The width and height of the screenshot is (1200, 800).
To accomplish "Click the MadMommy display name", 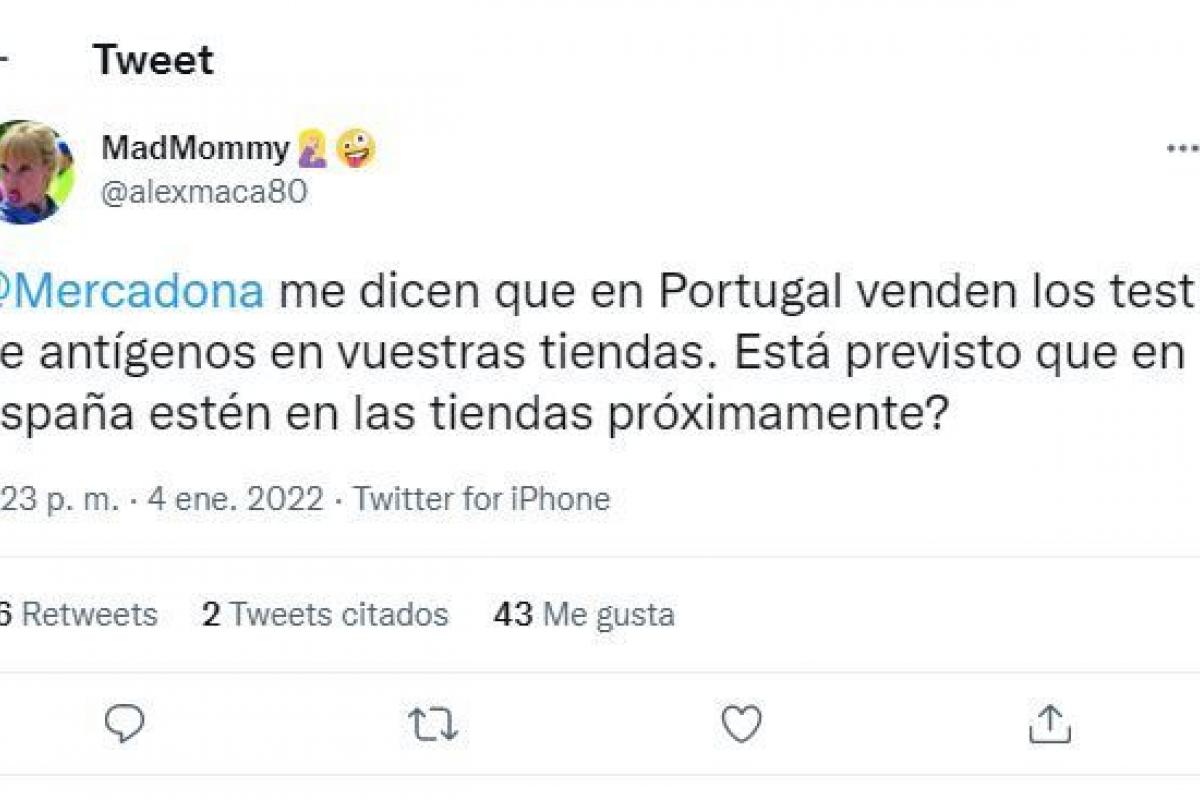I will pos(195,149).
